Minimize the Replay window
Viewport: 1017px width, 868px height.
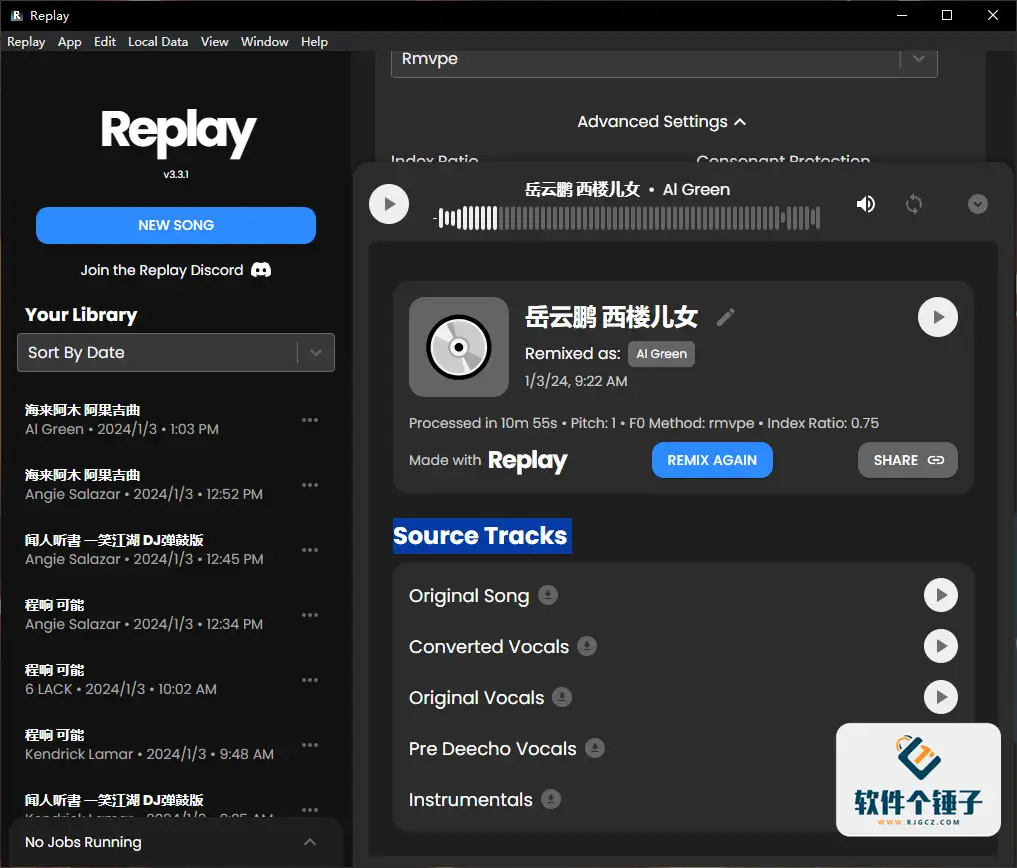[x=902, y=16]
